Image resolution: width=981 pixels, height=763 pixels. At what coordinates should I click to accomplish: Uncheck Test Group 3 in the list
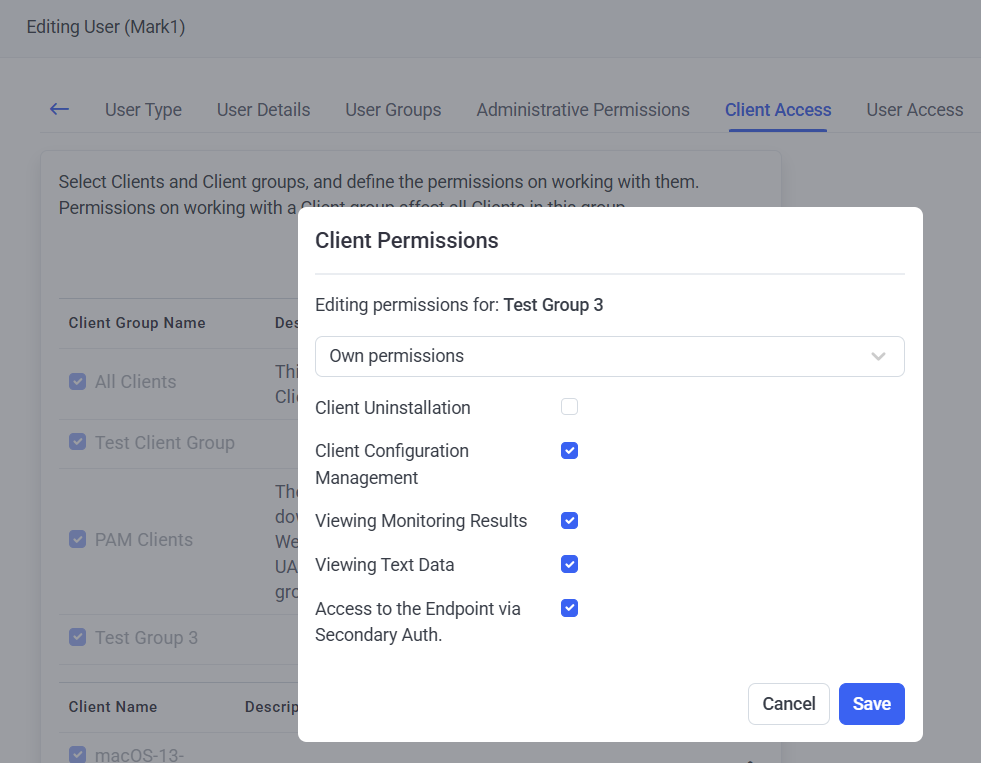(x=77, y=637)
